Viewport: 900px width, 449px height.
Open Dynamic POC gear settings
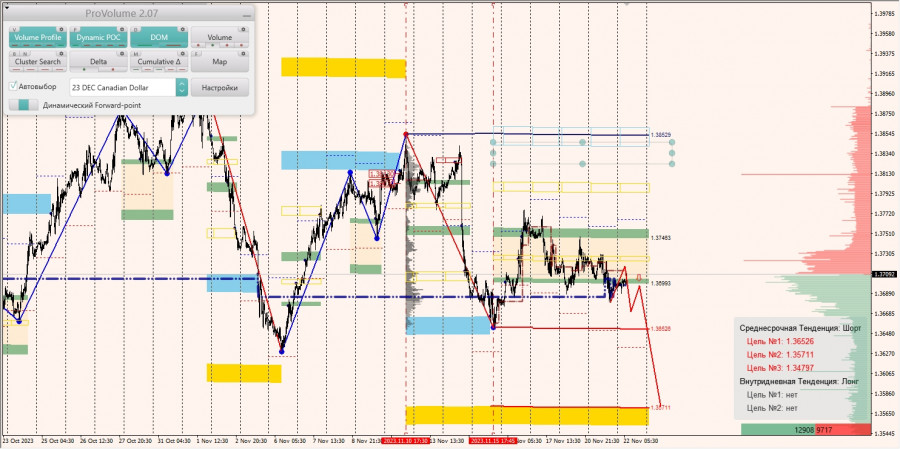pyautogui.click(x=122, y=29)
